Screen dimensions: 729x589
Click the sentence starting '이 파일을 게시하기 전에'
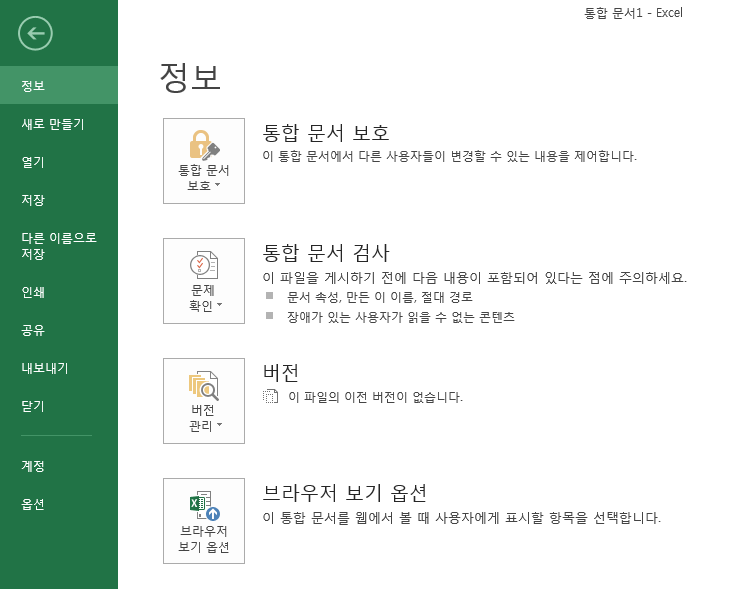click(x=475, y=278)
